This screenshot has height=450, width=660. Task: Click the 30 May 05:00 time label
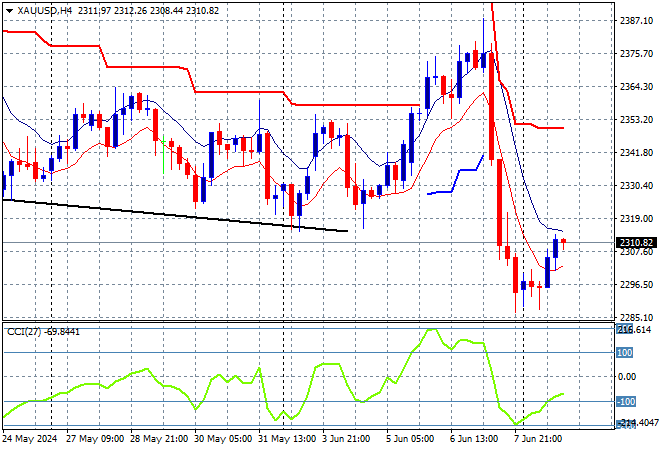point(223,439)
